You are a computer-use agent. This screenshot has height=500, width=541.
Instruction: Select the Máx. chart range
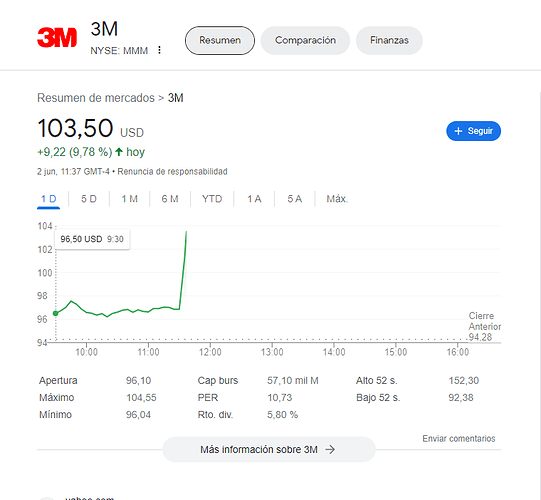click(x=337, y=199)
